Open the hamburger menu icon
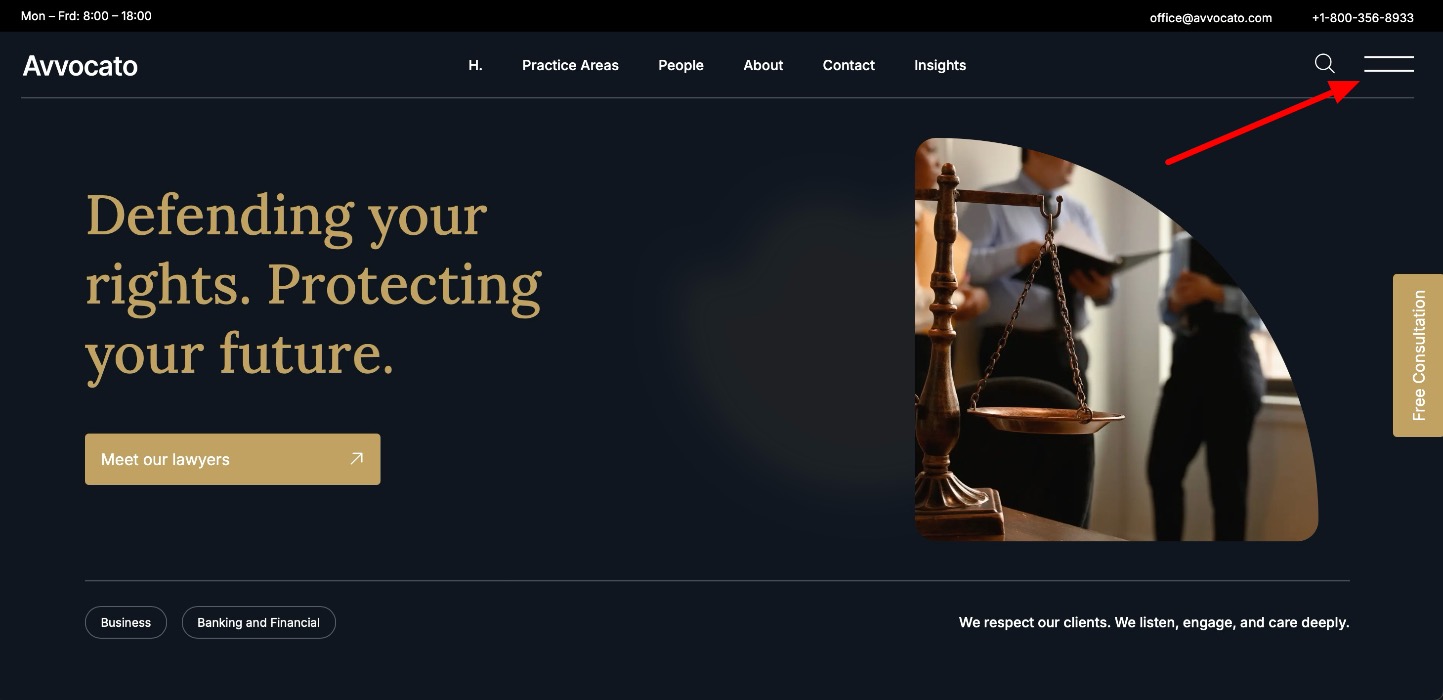Viewport: 1443px width, 700px height. coord(1389,64)
